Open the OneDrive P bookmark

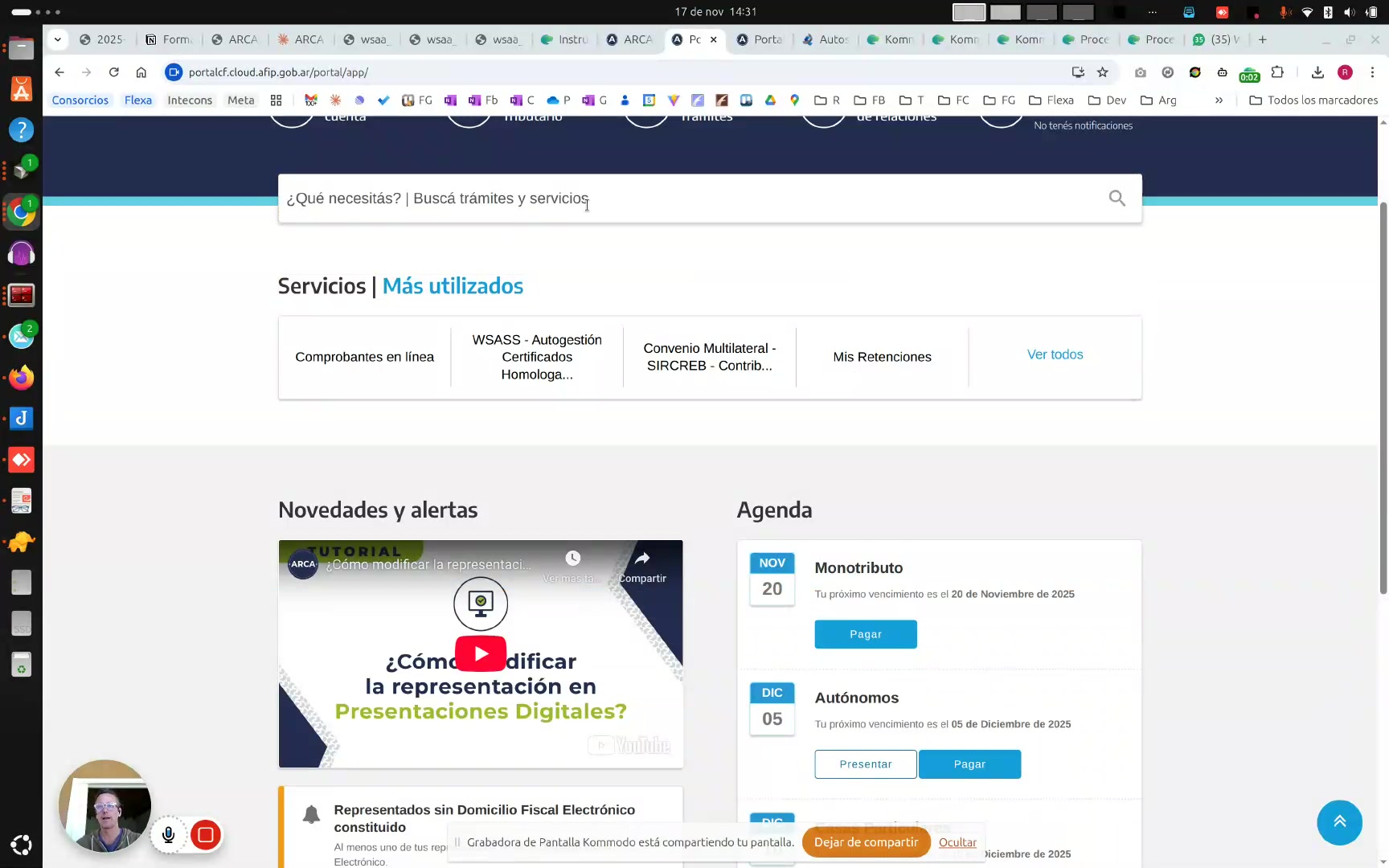[558, 100]
